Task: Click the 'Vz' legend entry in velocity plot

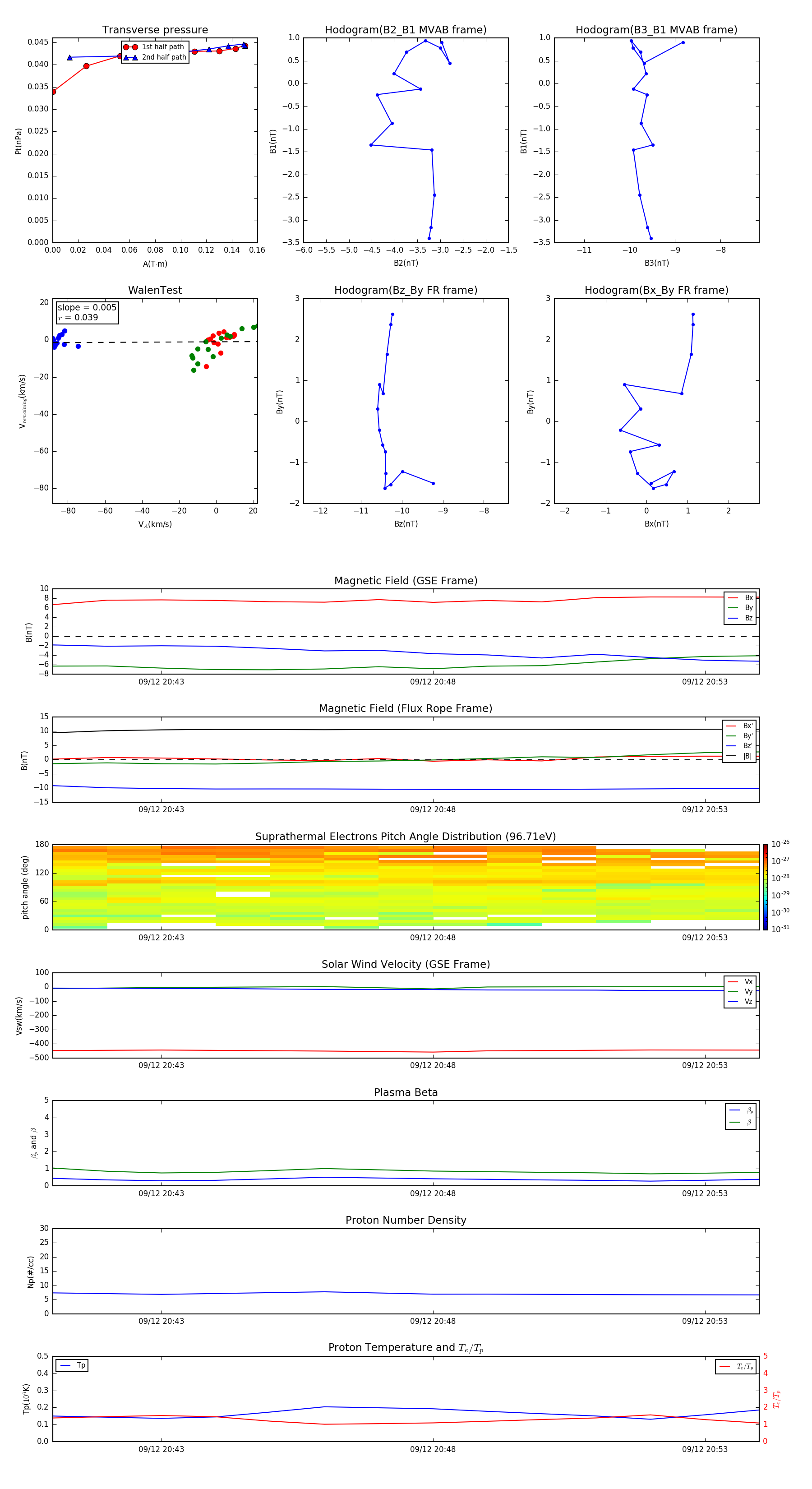Action: (740, 1002)
